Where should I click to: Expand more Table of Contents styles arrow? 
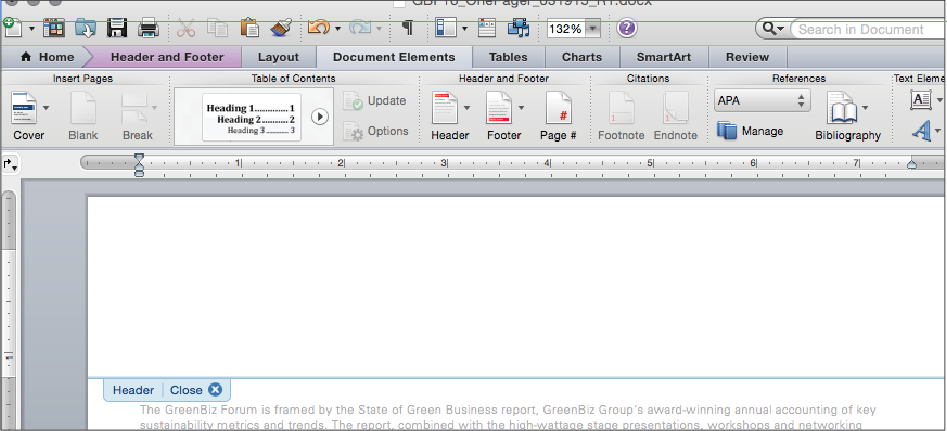(x=319, y=117)
